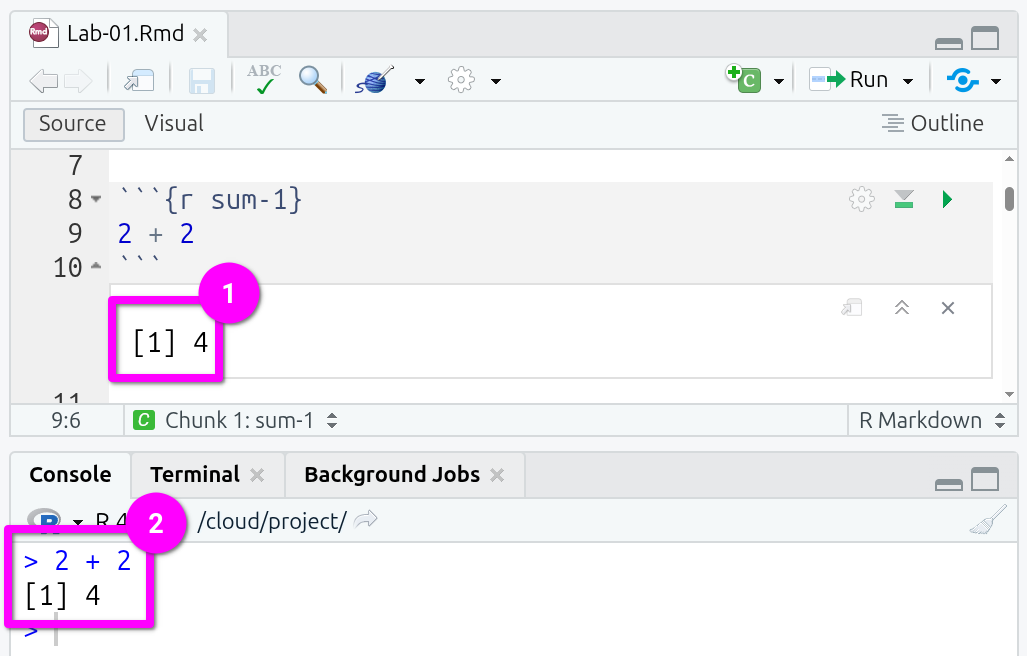This screenshot has height=656, width=1027.
Task: Click the Save document floppy disk icon
Action: coord(202,80)
